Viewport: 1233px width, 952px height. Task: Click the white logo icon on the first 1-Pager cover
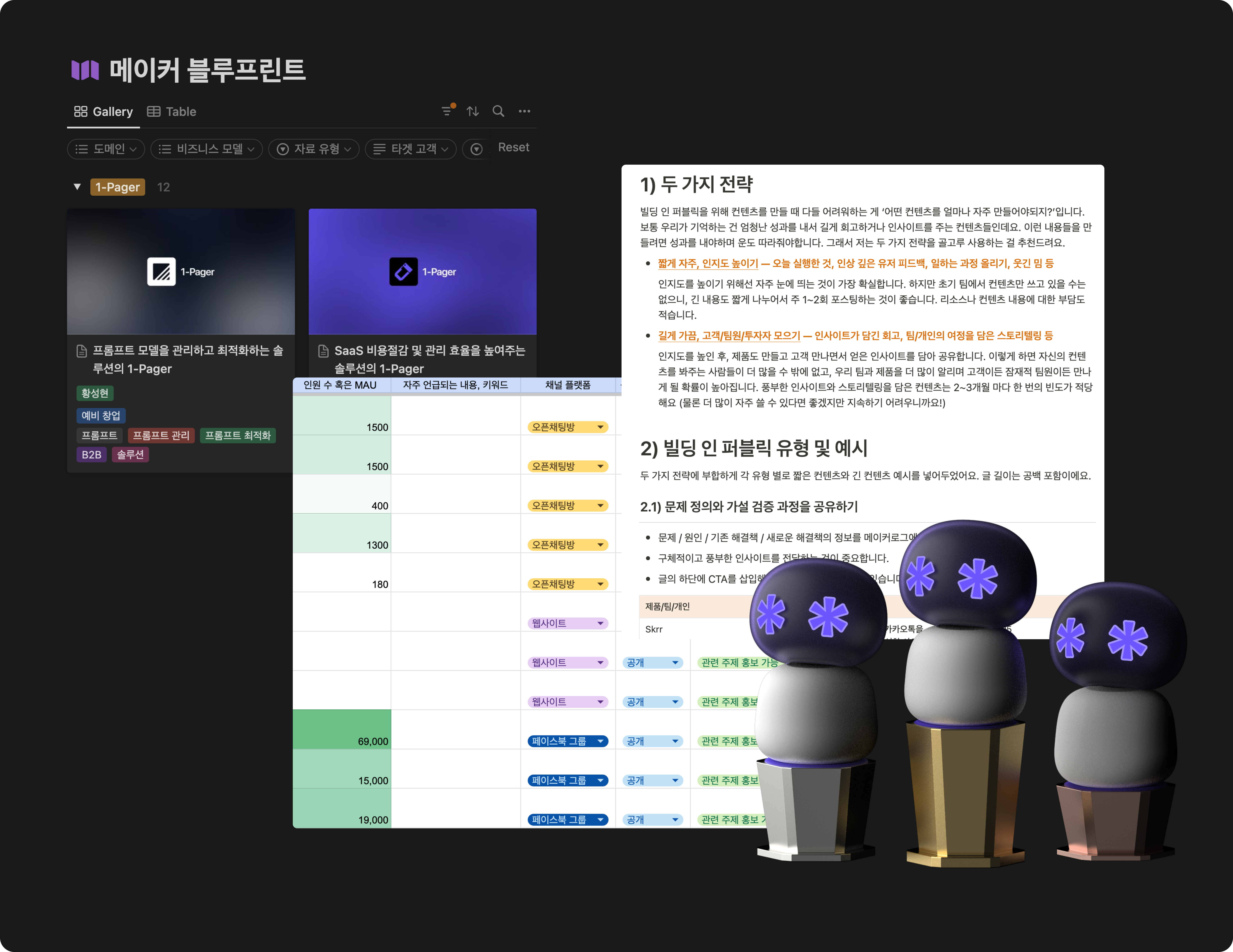click(161, 271)
